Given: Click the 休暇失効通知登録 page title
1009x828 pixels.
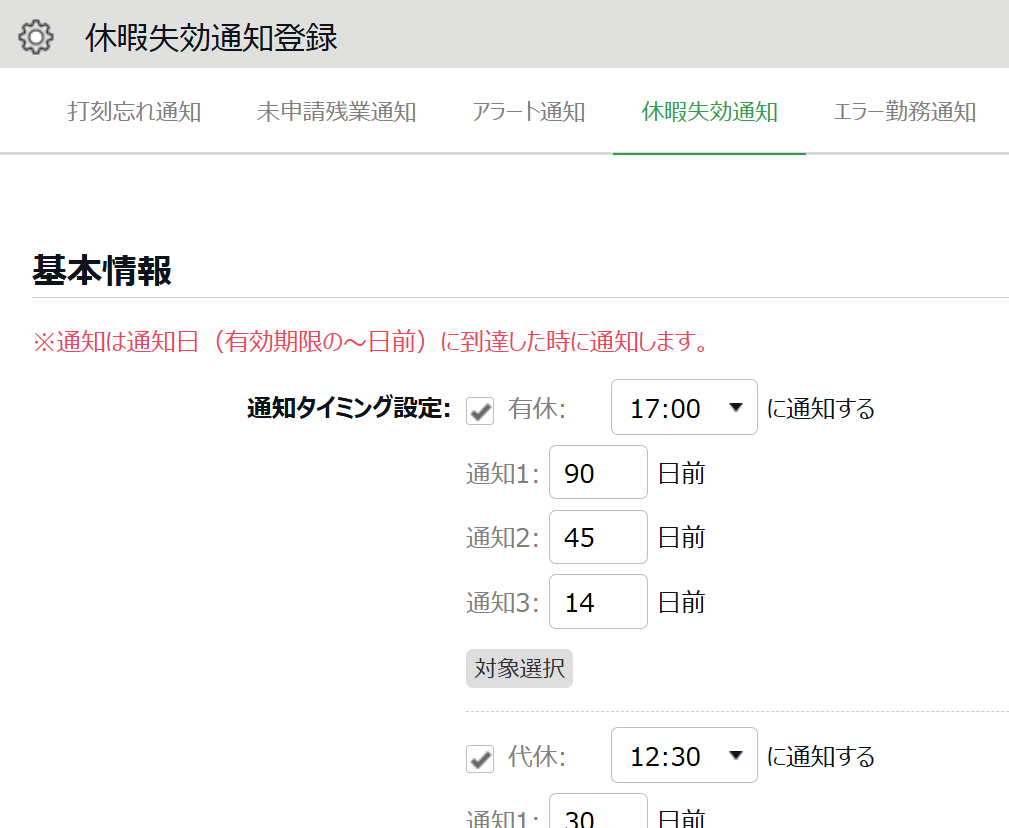Looking at the screenshot, I should (211, 37).
